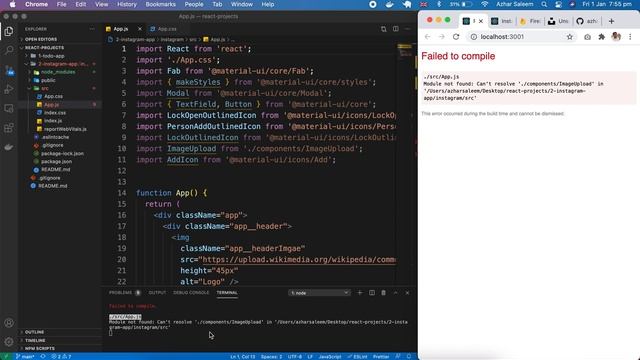Maximize terminal panel with up chevron
Screen dimensions: 640x360
(396, 293)
